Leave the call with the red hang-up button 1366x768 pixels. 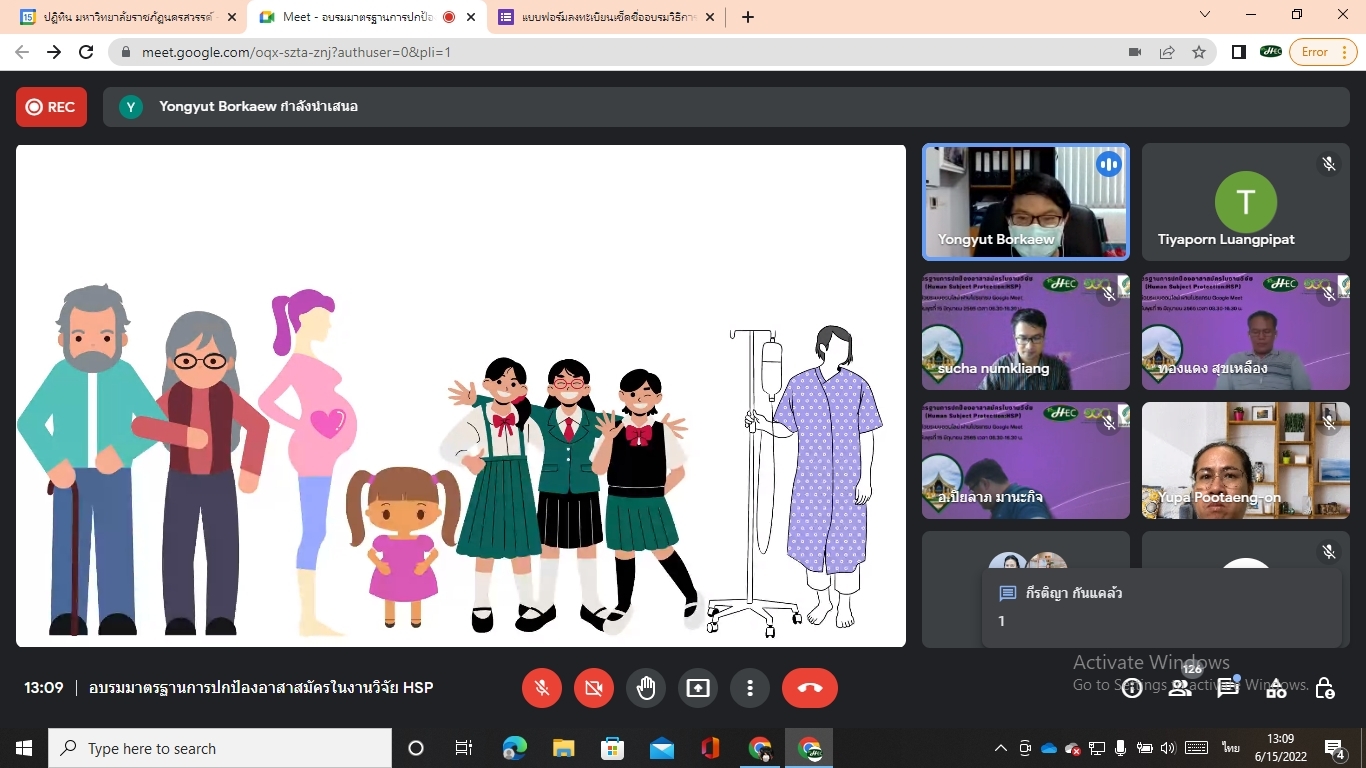pyautogui.click(x=810, y=688)
